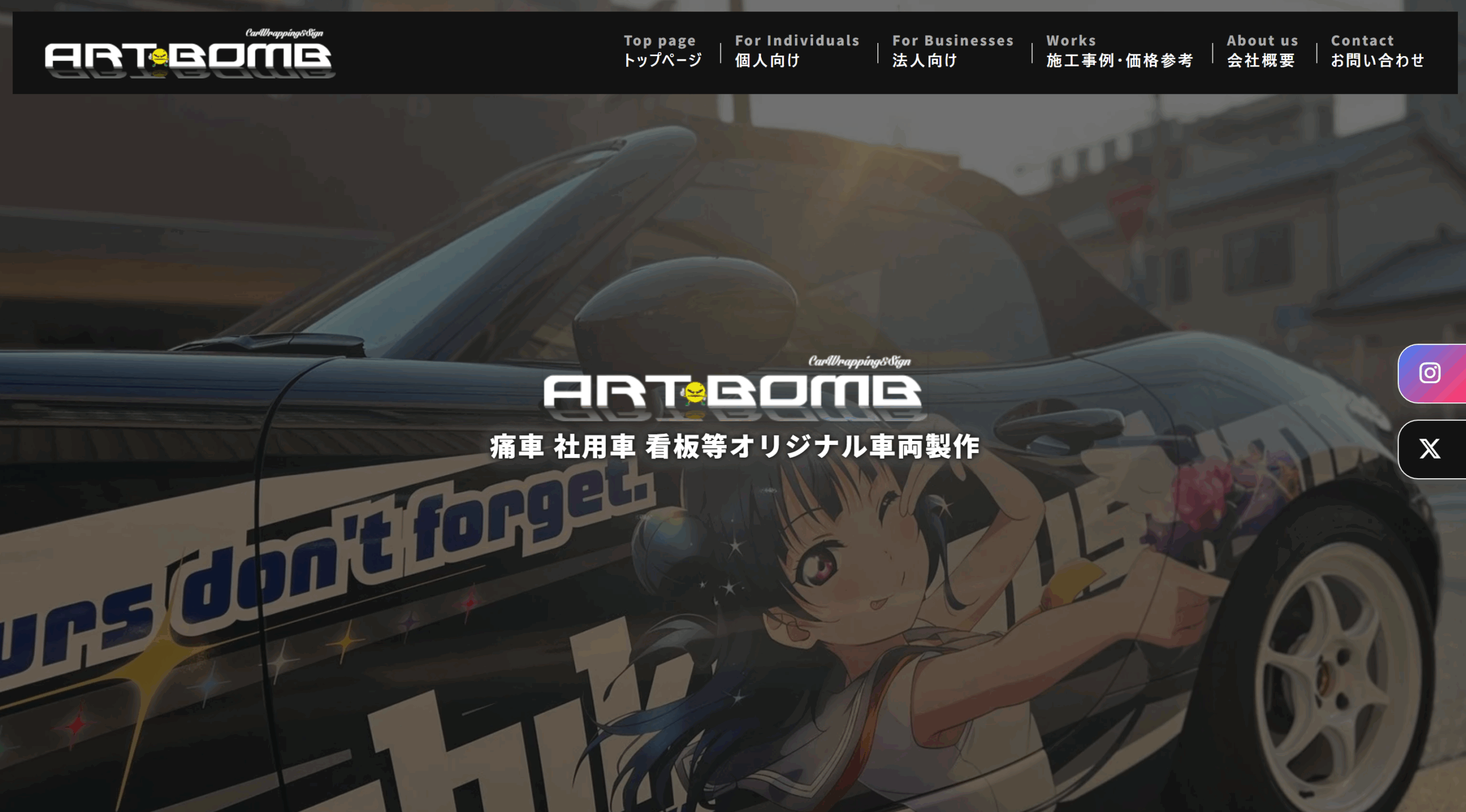Open Works 施工事例・価格参考 page
The image size is (1466, 812).
click(1120, 51)
